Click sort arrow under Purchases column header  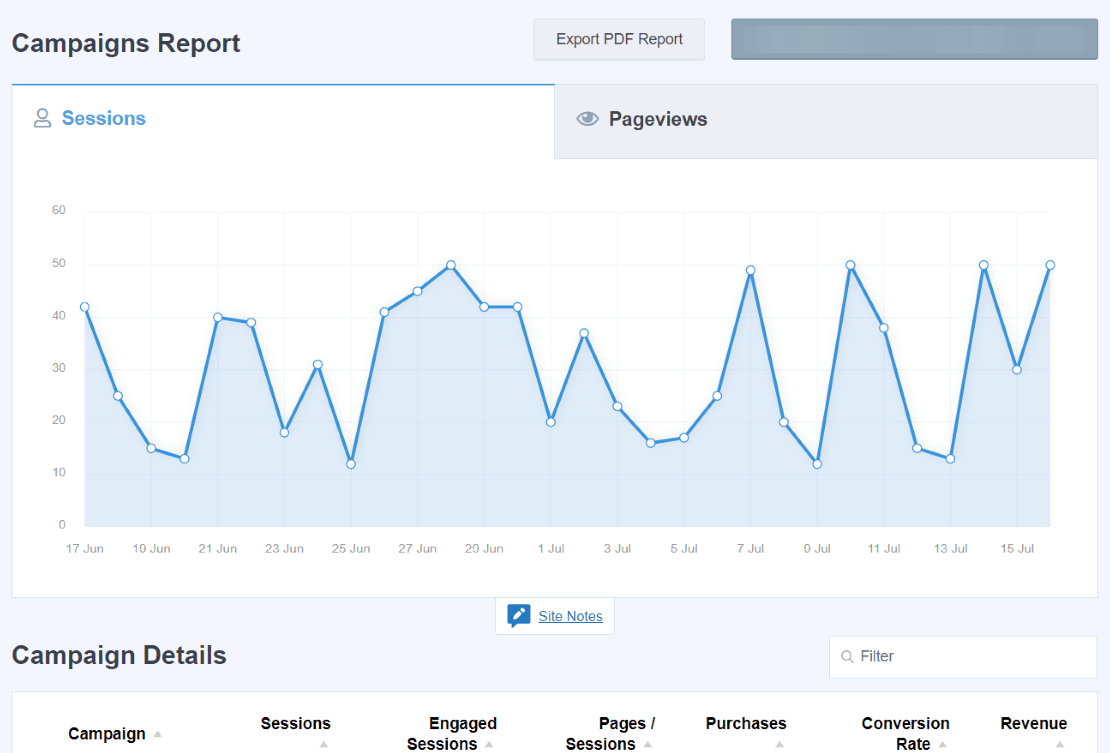[779, 744]
